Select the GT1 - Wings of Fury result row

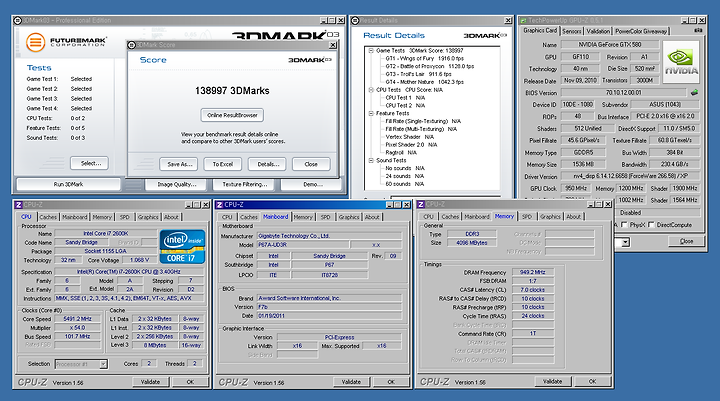point(425,58)
